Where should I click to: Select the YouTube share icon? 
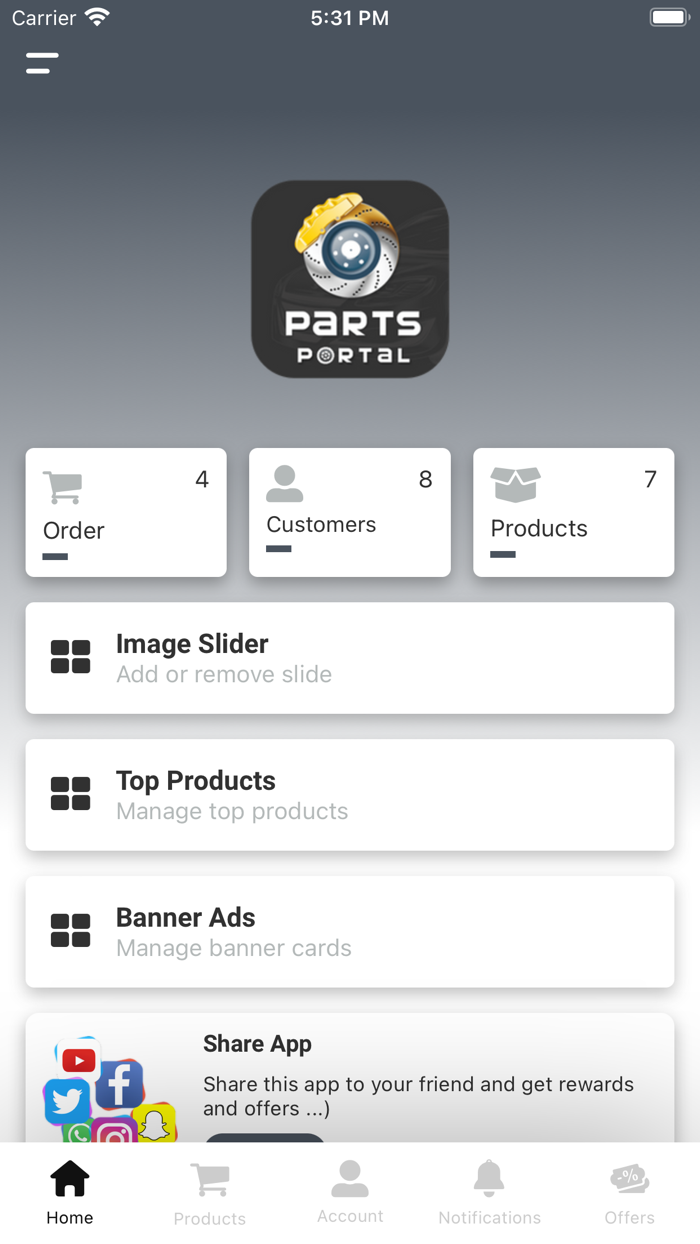pyautogui.click(x=79, y=1059)
